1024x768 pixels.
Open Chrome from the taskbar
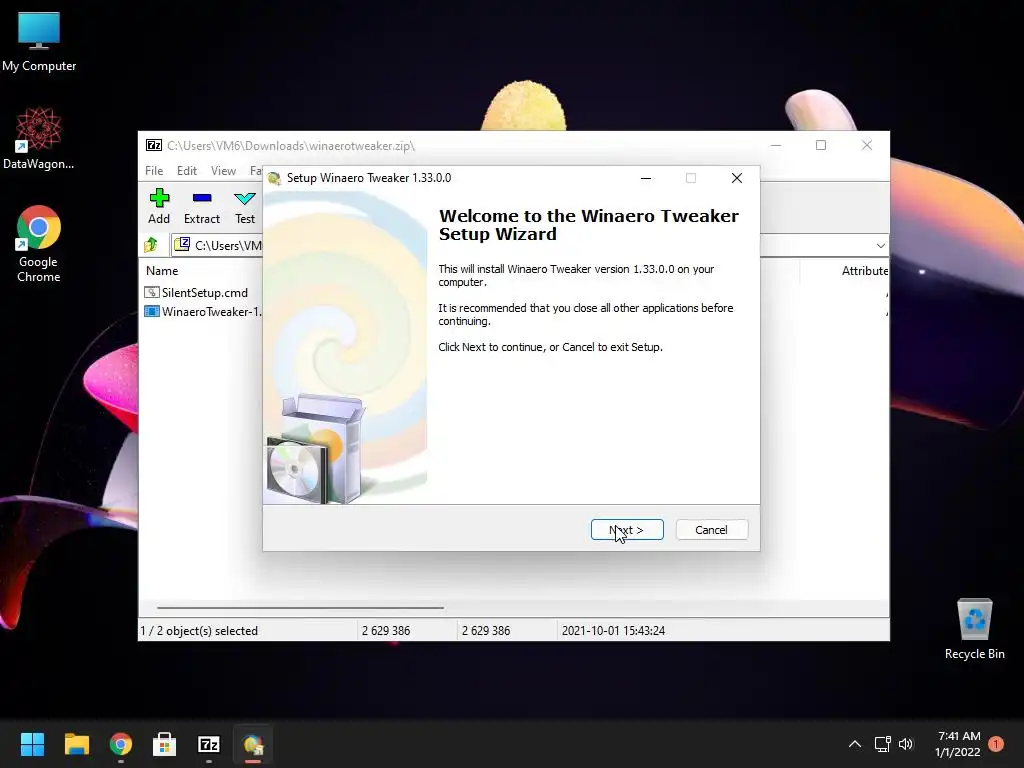[x=121, y=744]
